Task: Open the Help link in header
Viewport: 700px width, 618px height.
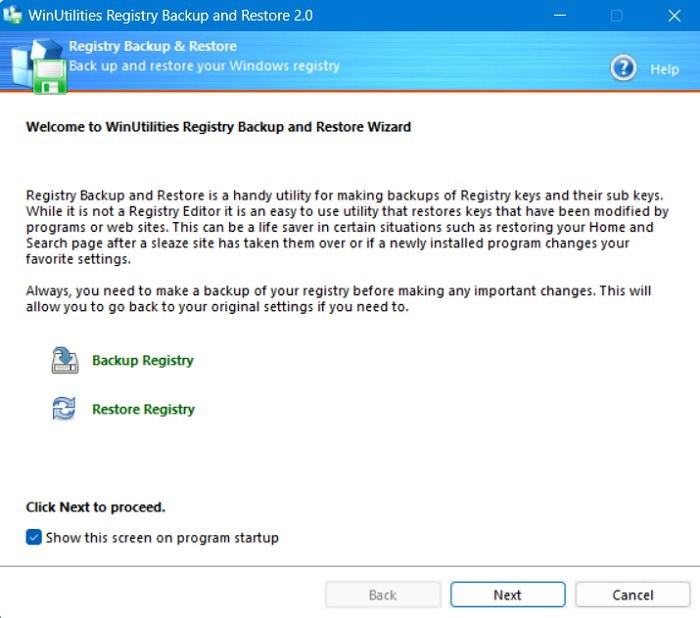Action: [664, 69]
